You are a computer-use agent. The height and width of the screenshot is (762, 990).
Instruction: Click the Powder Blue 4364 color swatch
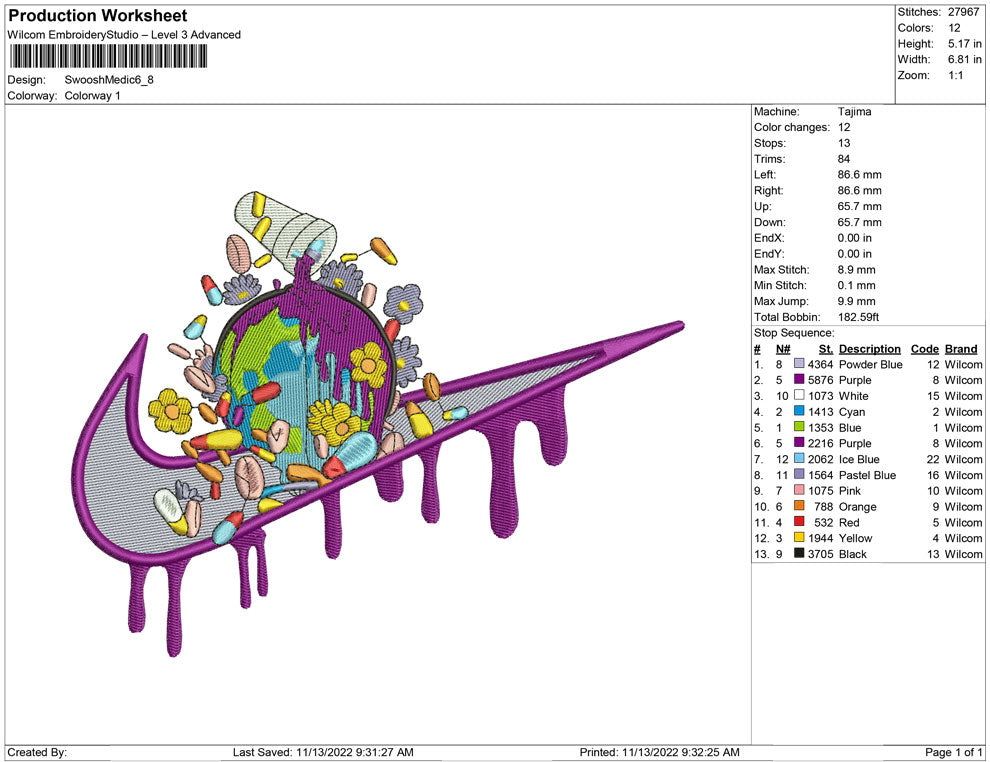click(799, 364)
